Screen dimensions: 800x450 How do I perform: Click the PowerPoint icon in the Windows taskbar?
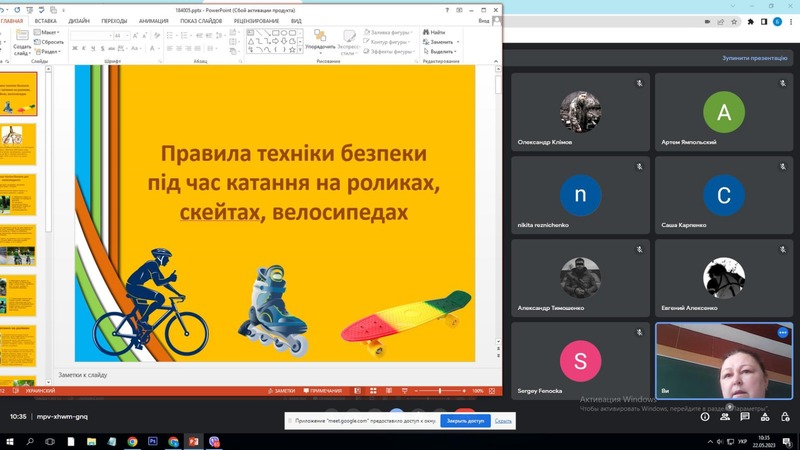click(x=193, y=441)
